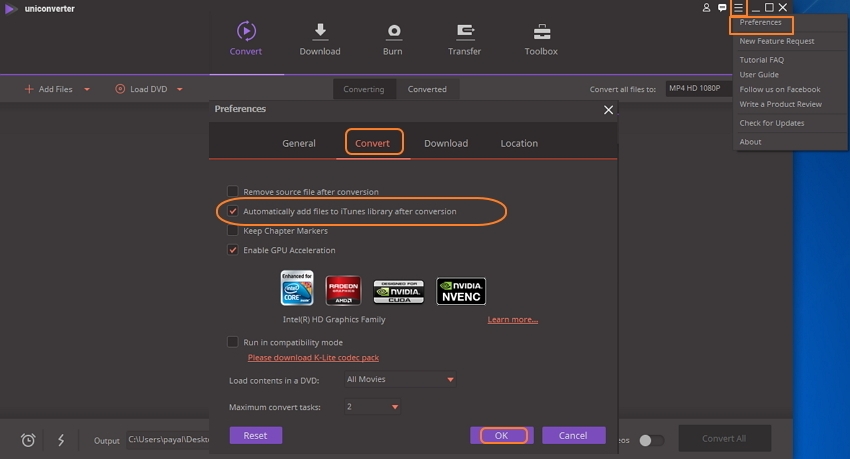Open the hamburger menu icon
Viewport: 850px width, 459px height.
pyautogui.click(x=738, y=8)
